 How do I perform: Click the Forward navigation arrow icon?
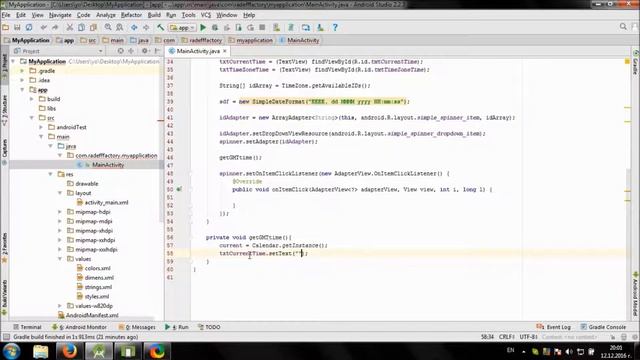(x=146, y=27)
